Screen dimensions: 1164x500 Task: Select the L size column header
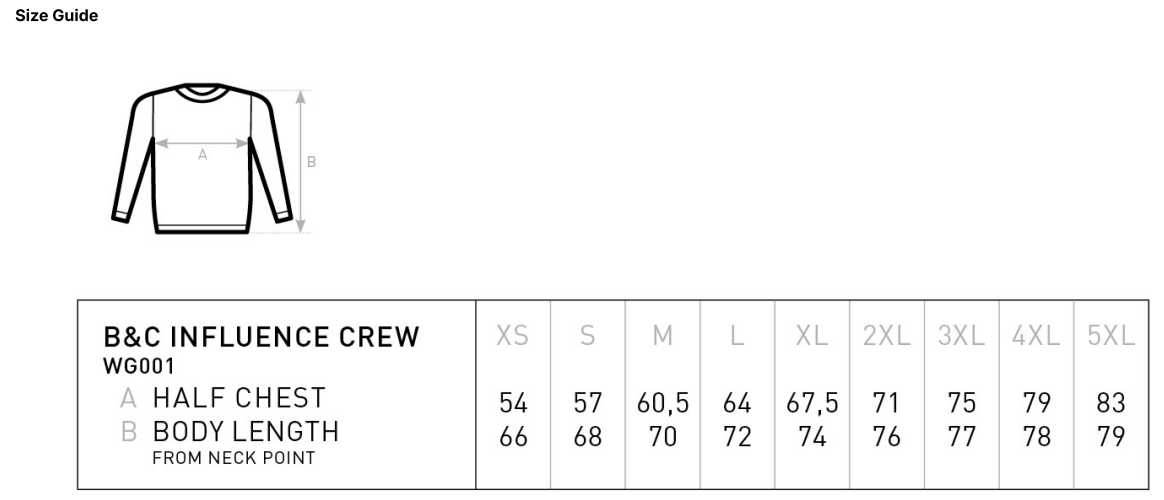pos(737,336)
